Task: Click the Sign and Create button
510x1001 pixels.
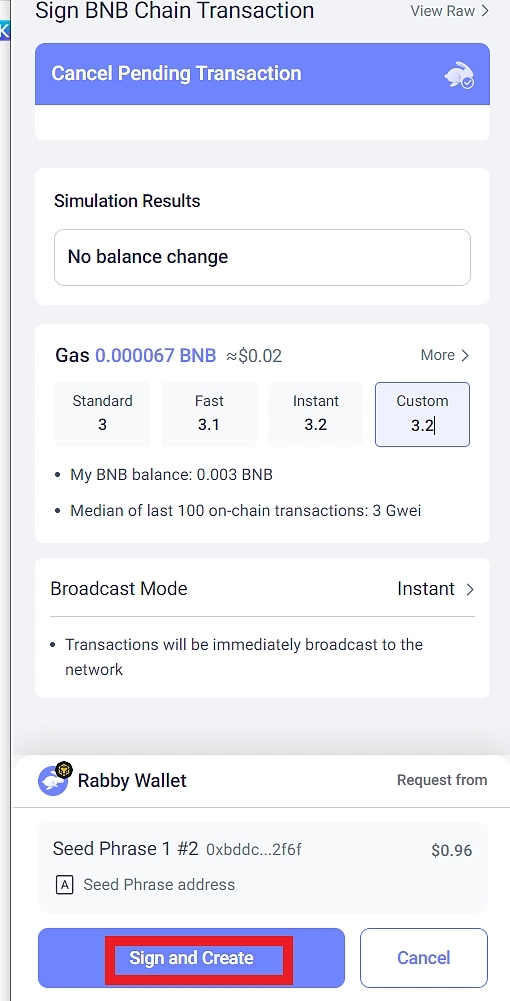Action: click(191, 958)
